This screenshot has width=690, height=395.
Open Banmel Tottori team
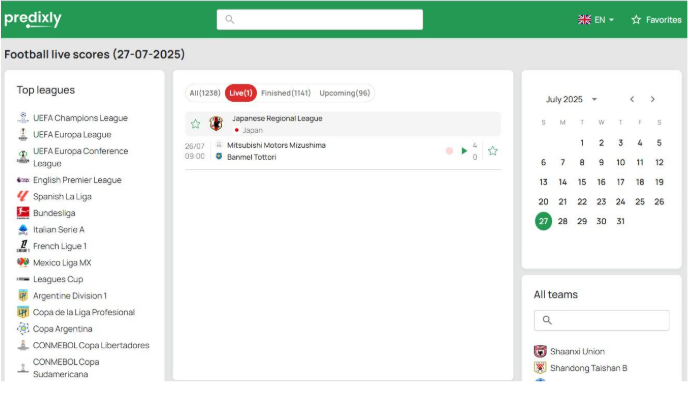coord(252,157)
